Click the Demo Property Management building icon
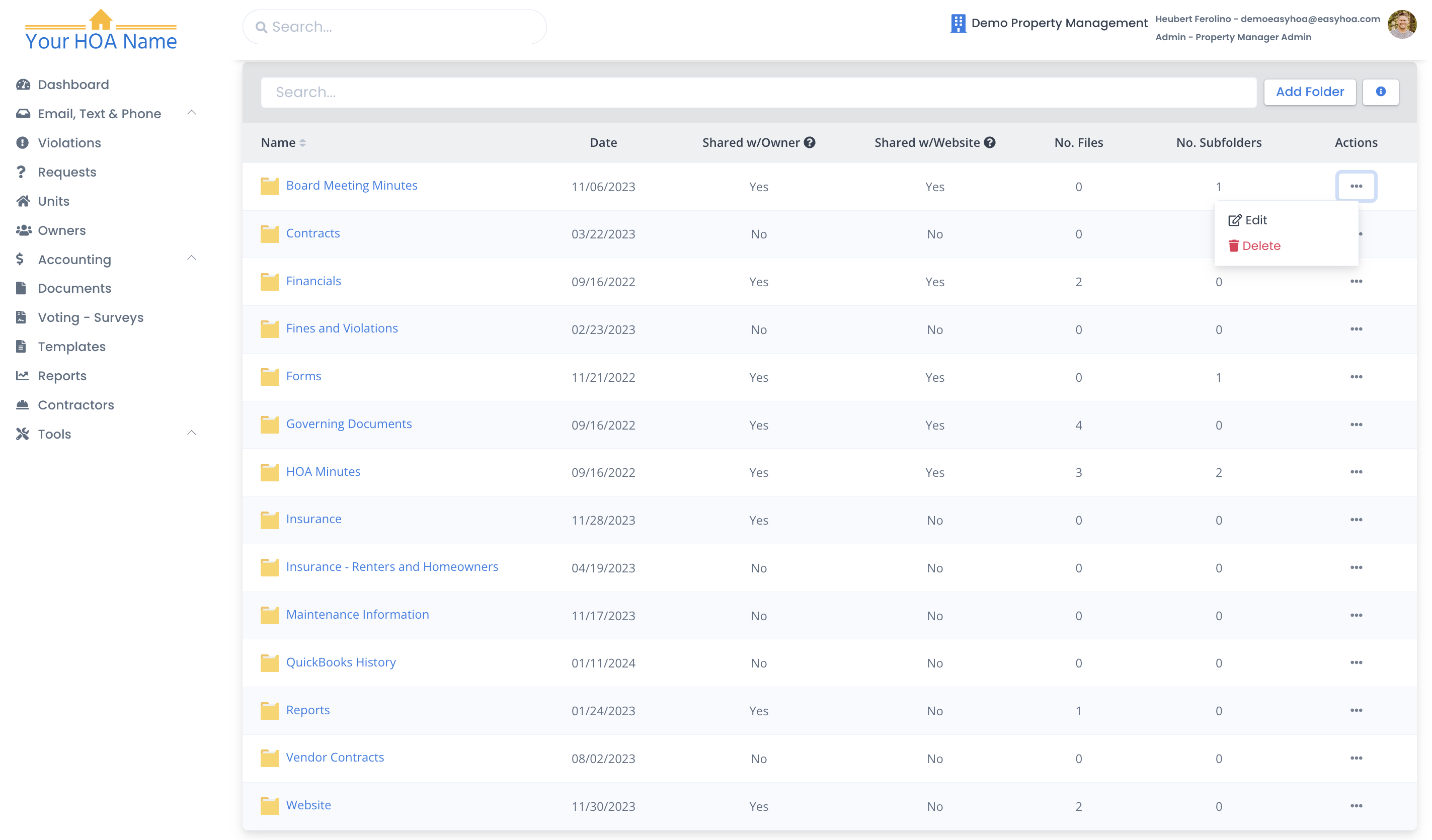The width and height of the screenshot is (1432, 840). coord(958,23)
